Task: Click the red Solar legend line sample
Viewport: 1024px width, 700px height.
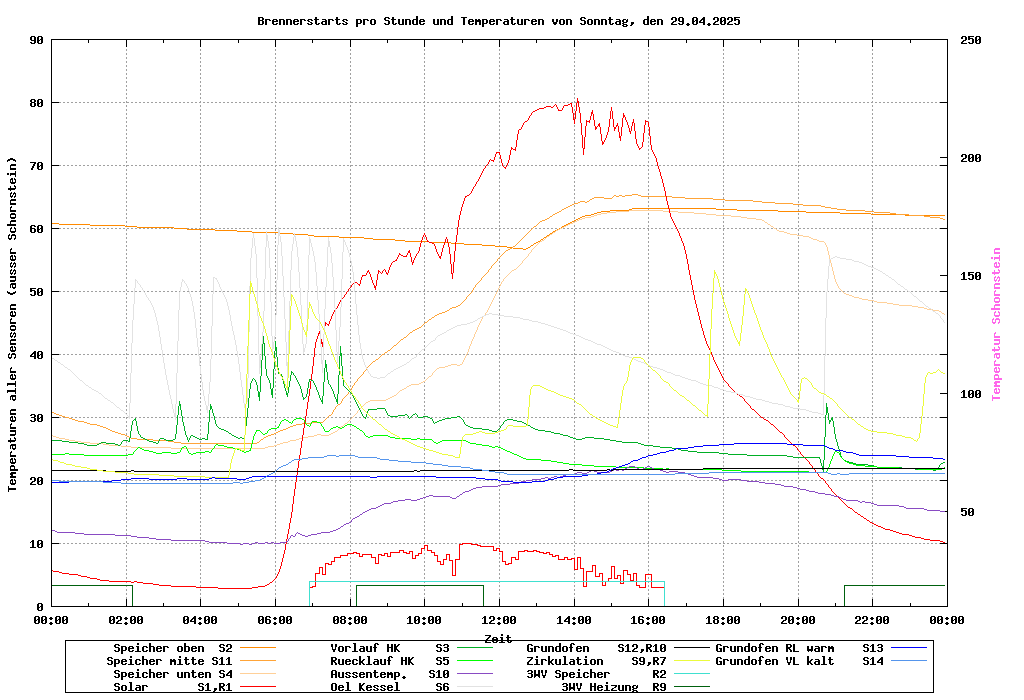Action: click(277, 687)
